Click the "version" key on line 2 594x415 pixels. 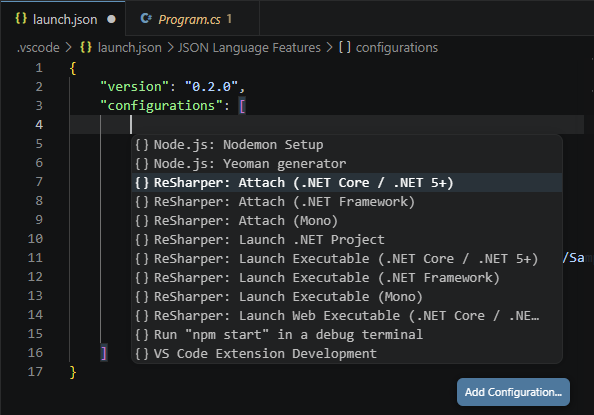point(134,87)
